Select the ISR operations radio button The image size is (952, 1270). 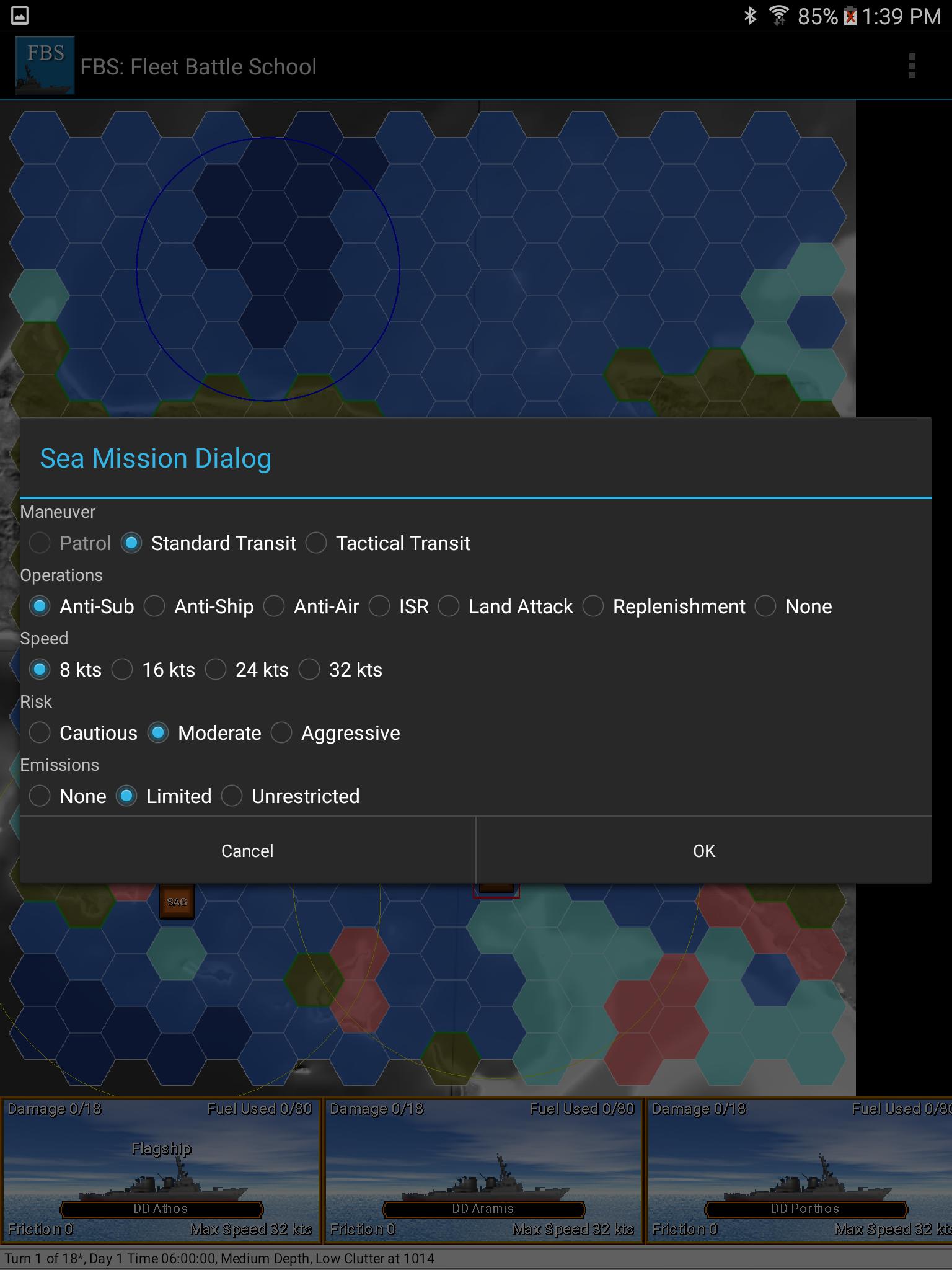(379, 606)
